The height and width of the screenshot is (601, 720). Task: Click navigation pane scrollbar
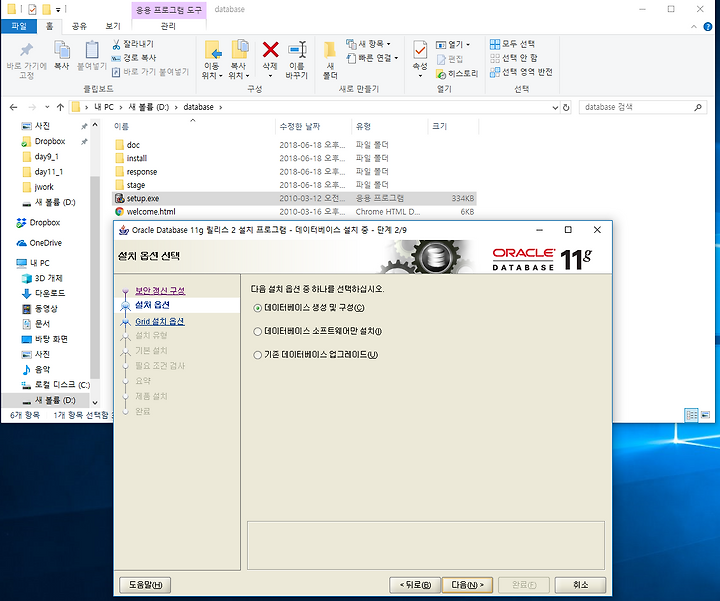[95, 278]
